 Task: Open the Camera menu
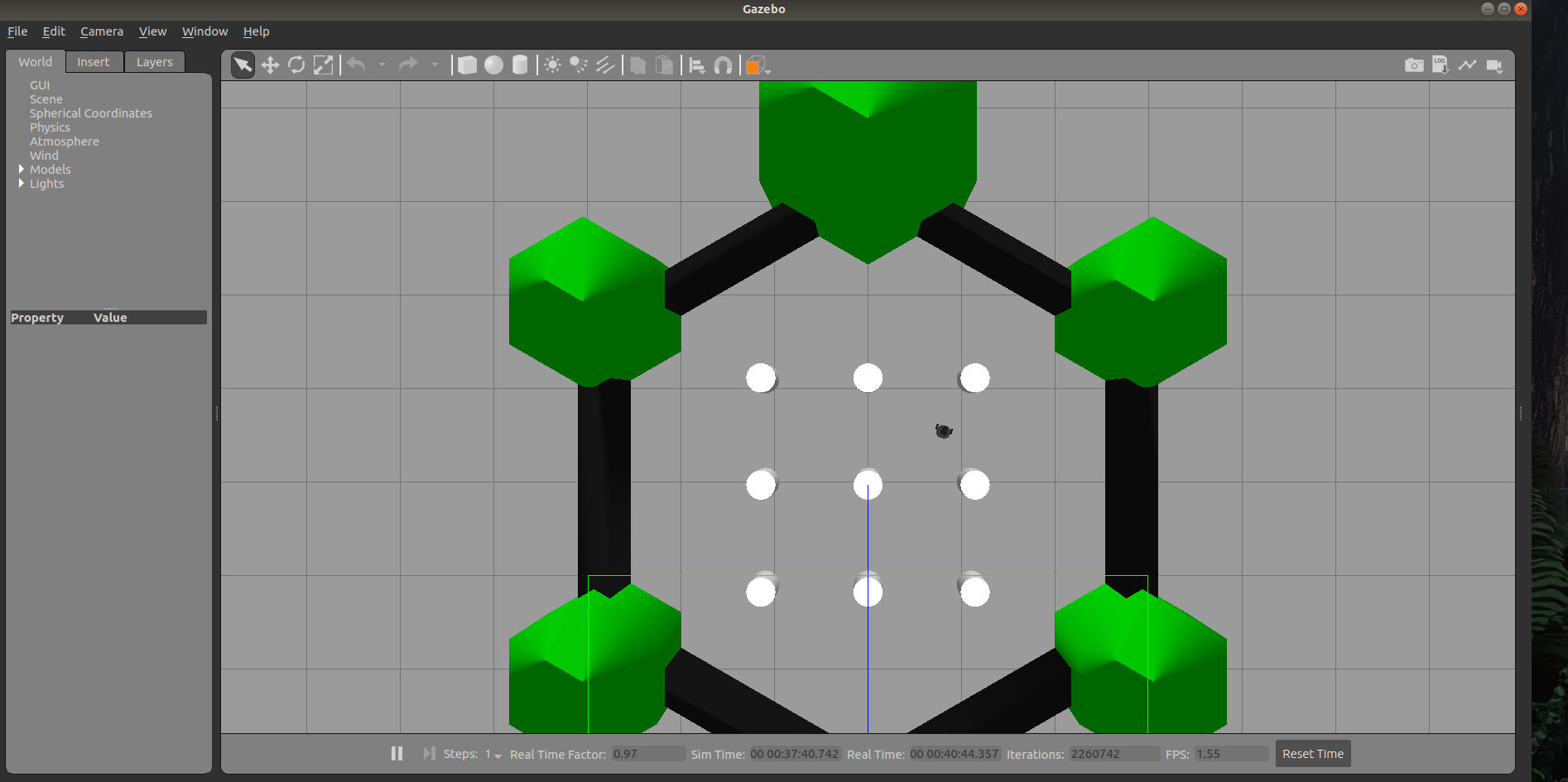[101, 31]
